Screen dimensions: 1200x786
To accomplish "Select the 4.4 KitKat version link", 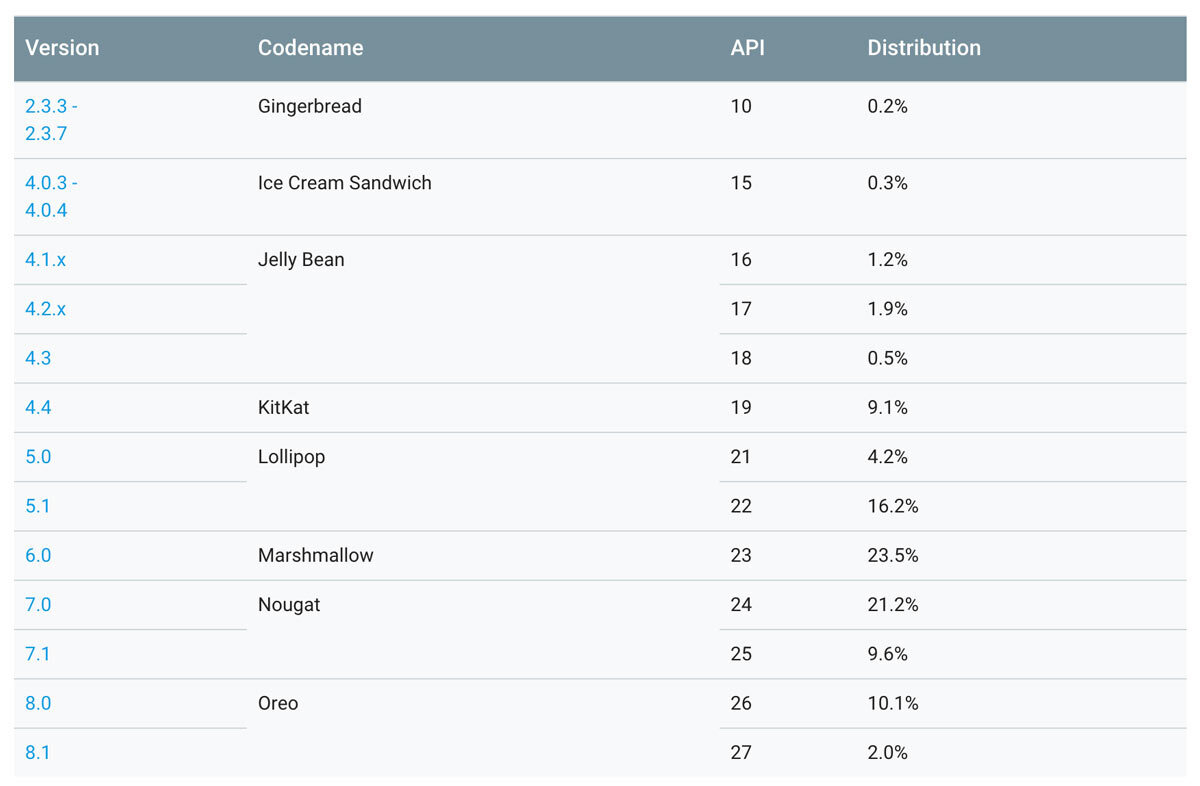I will point(38,407).
